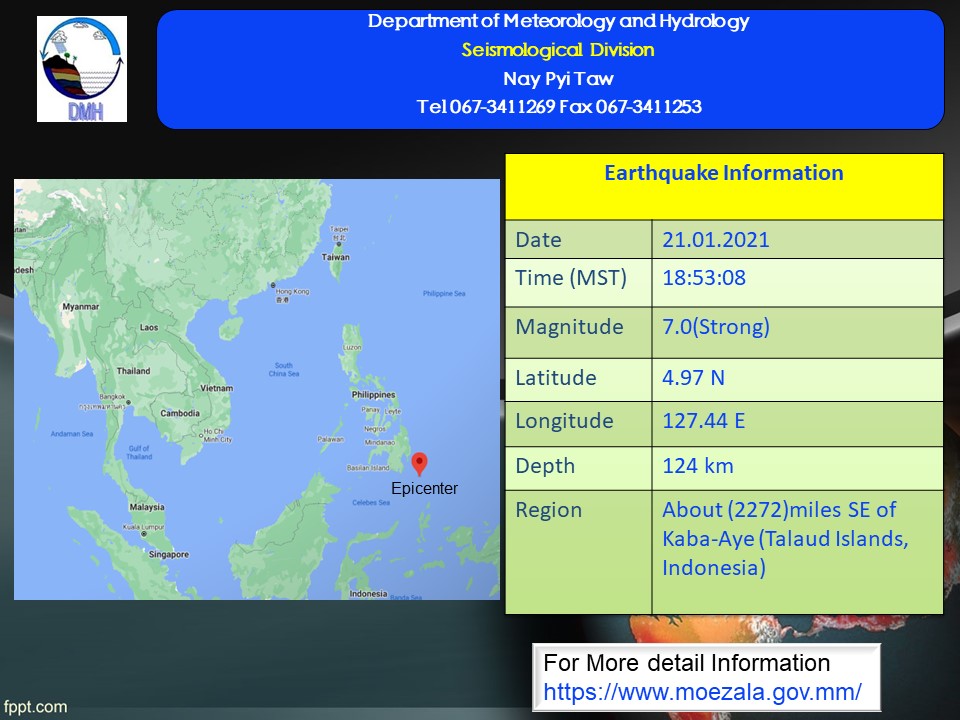960x720 pixels.
Task: Click 'Ho Chi Minh City' map label
Action: (217, 435)
